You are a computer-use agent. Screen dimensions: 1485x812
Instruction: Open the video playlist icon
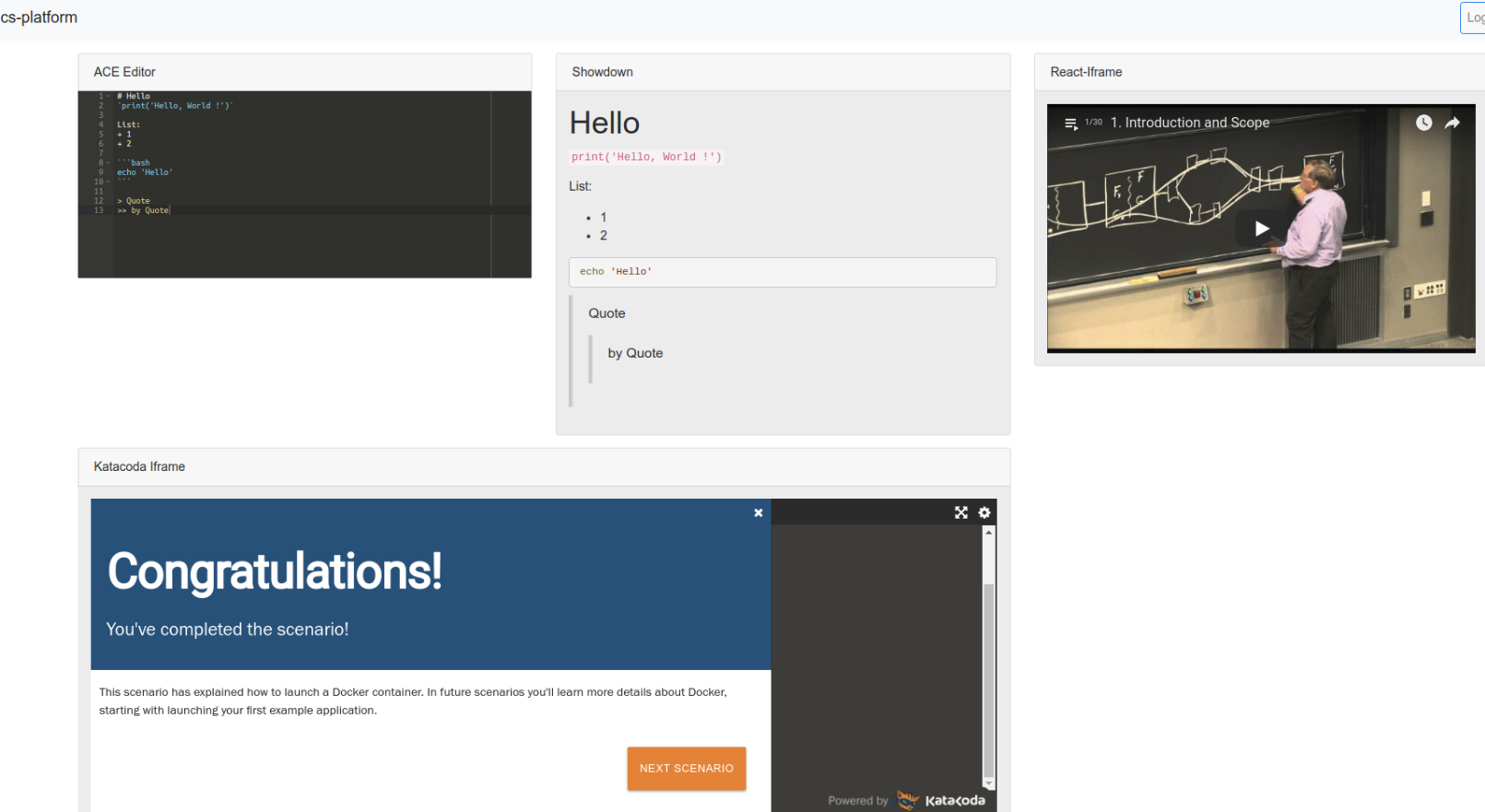tap(1071, 124)
